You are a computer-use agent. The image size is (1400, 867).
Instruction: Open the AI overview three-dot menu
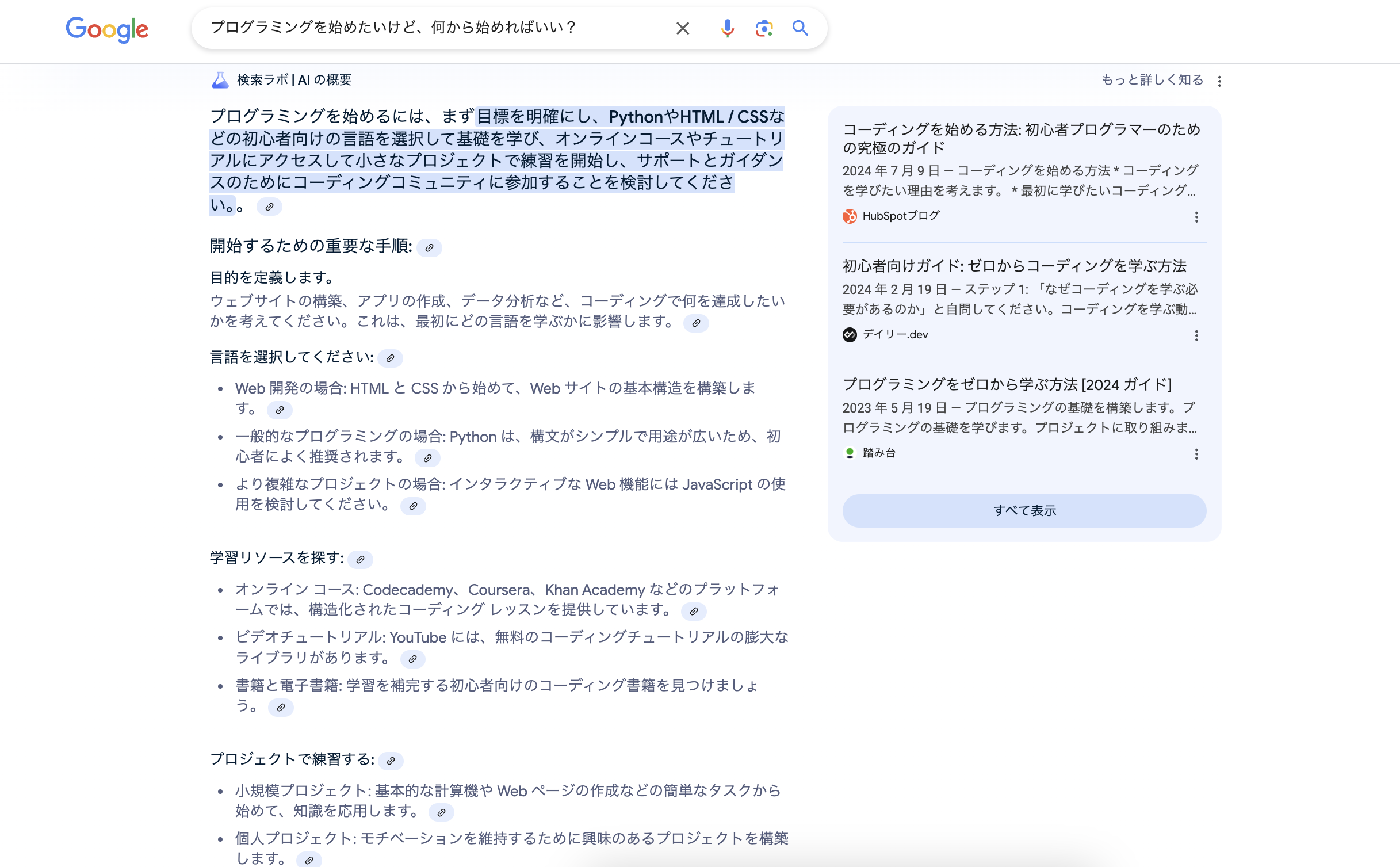point(1219,81)
